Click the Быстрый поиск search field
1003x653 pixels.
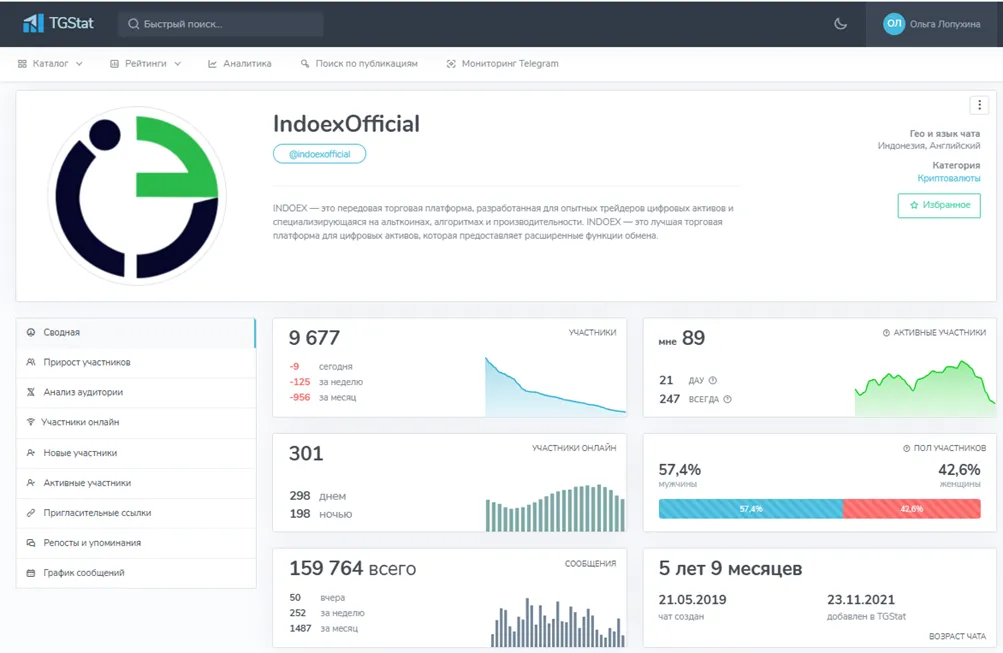click(x=221, y=24)
